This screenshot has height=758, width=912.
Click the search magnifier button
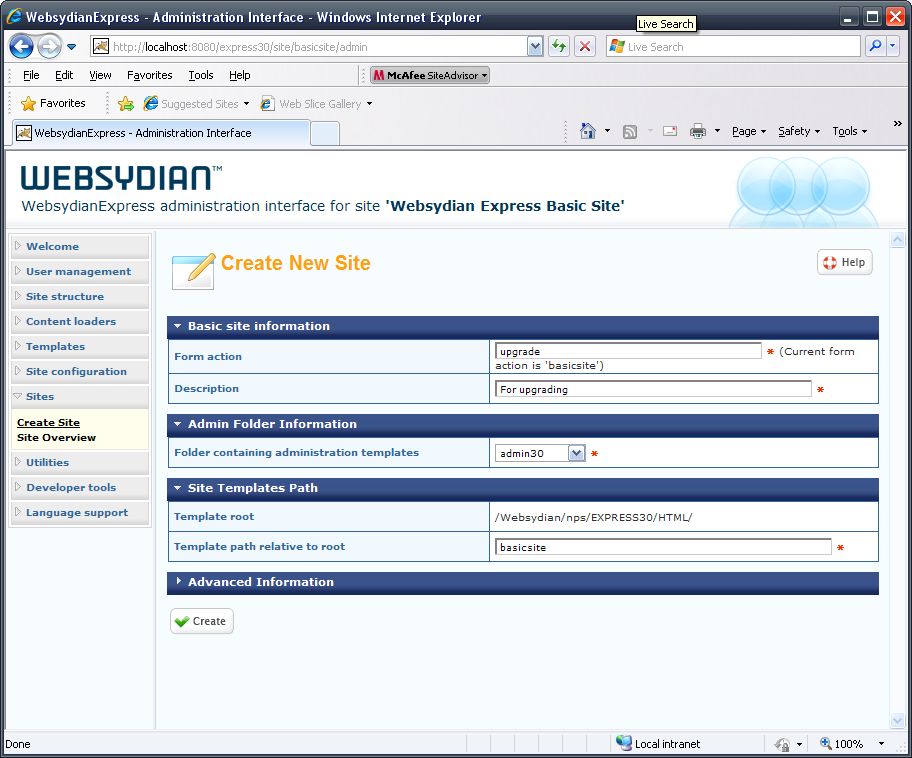(875, 47)
